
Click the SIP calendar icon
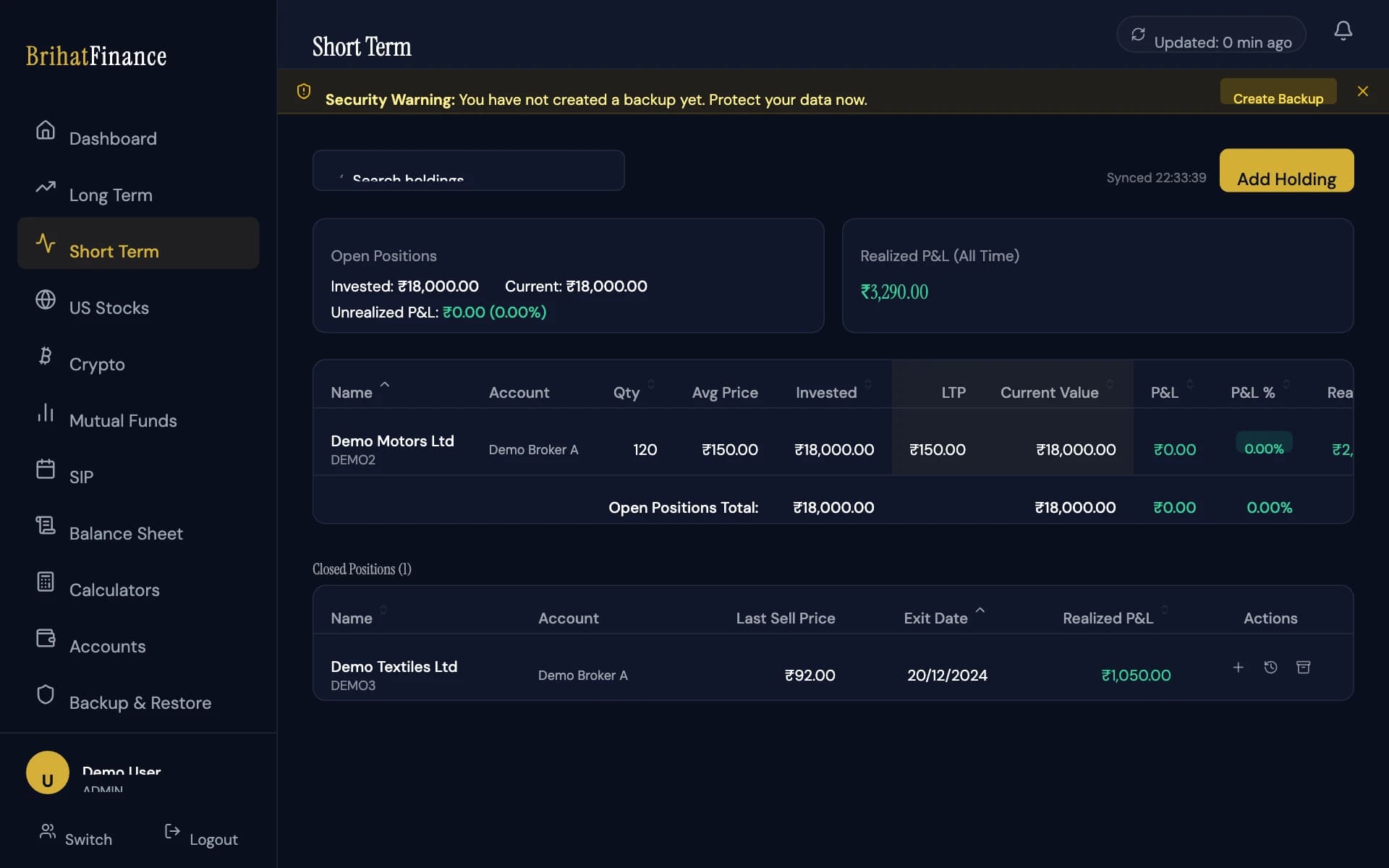pyautogui.click(x=46, y=469)
